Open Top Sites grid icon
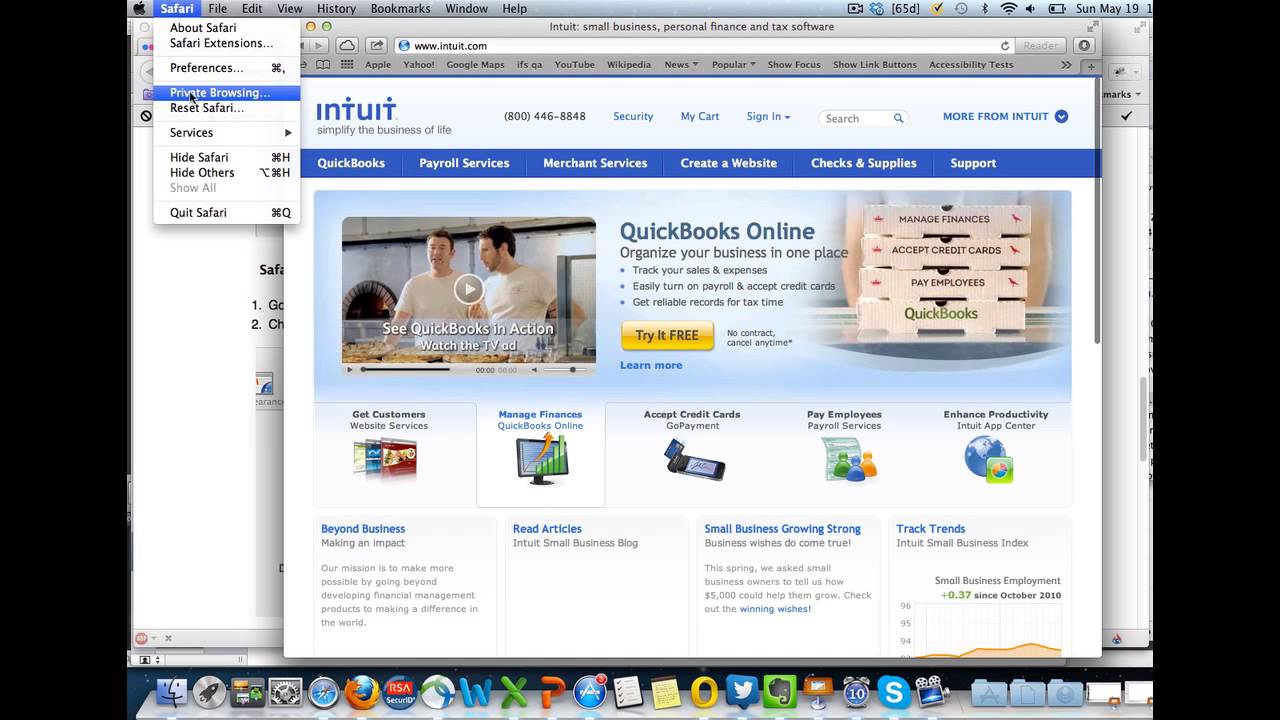1280x720 pixels. 347,64
